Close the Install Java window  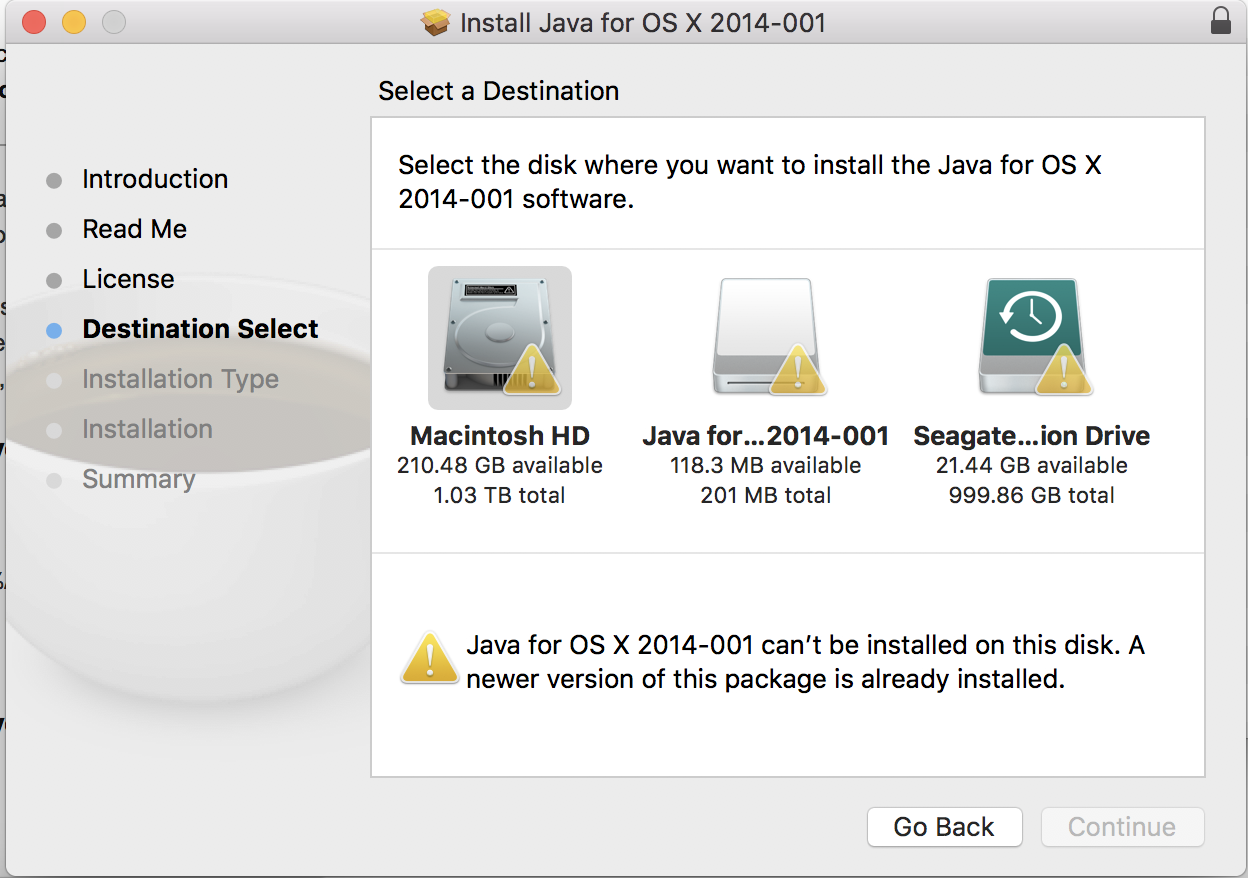click(34, 22)
